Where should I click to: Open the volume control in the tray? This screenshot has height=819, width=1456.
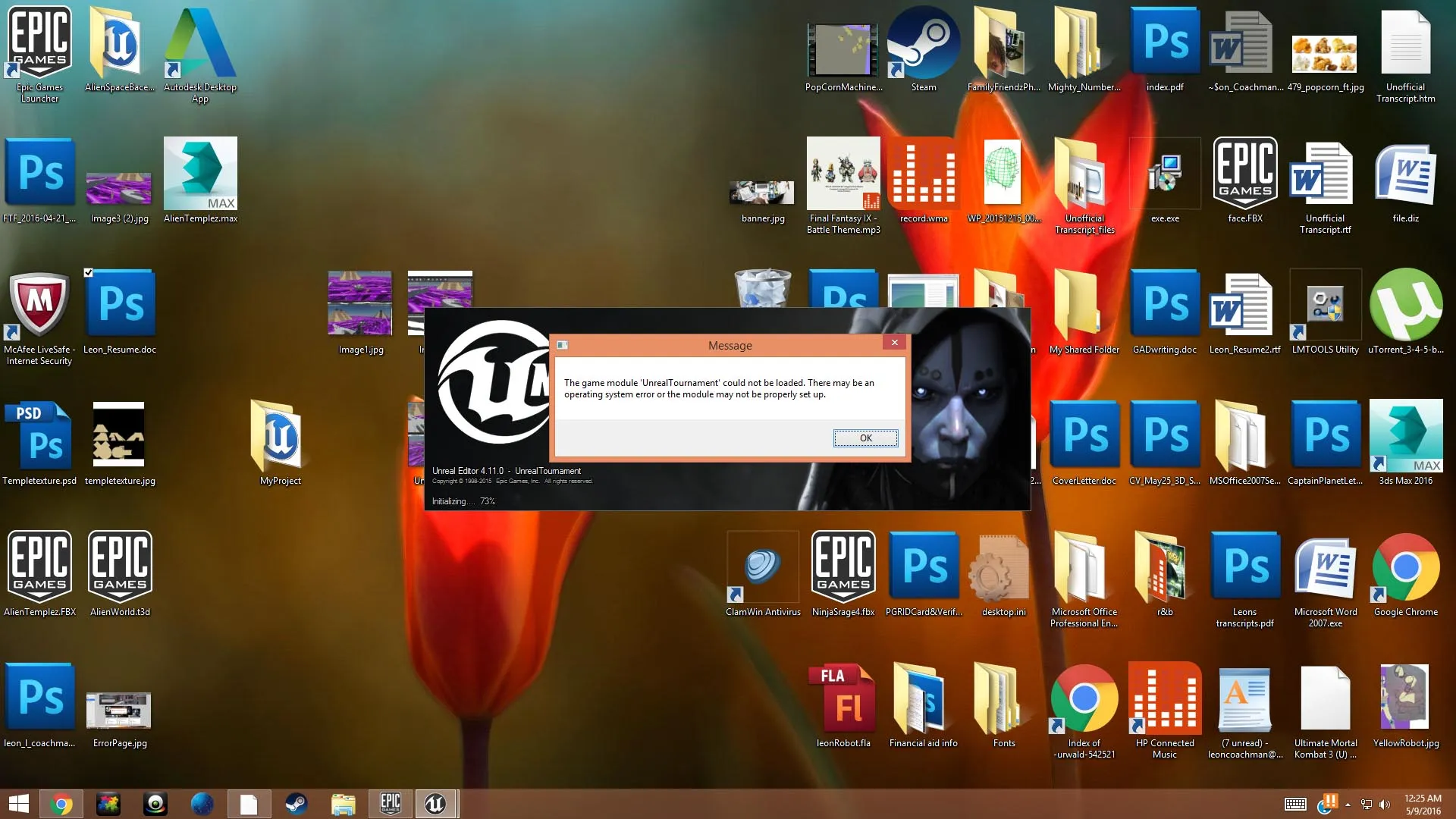click(x=1385, y=805)
